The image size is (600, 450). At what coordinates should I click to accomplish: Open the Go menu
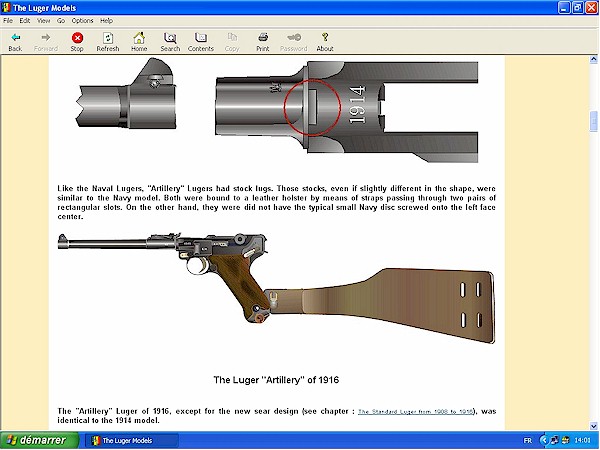click(61, 21)
